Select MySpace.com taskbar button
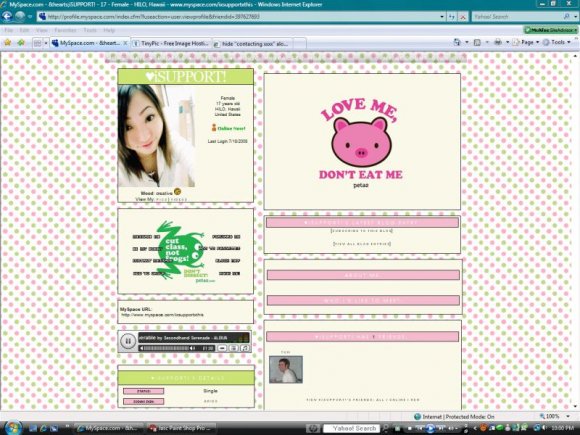Screen dimensions: 580x435 (x=108, y=428)
